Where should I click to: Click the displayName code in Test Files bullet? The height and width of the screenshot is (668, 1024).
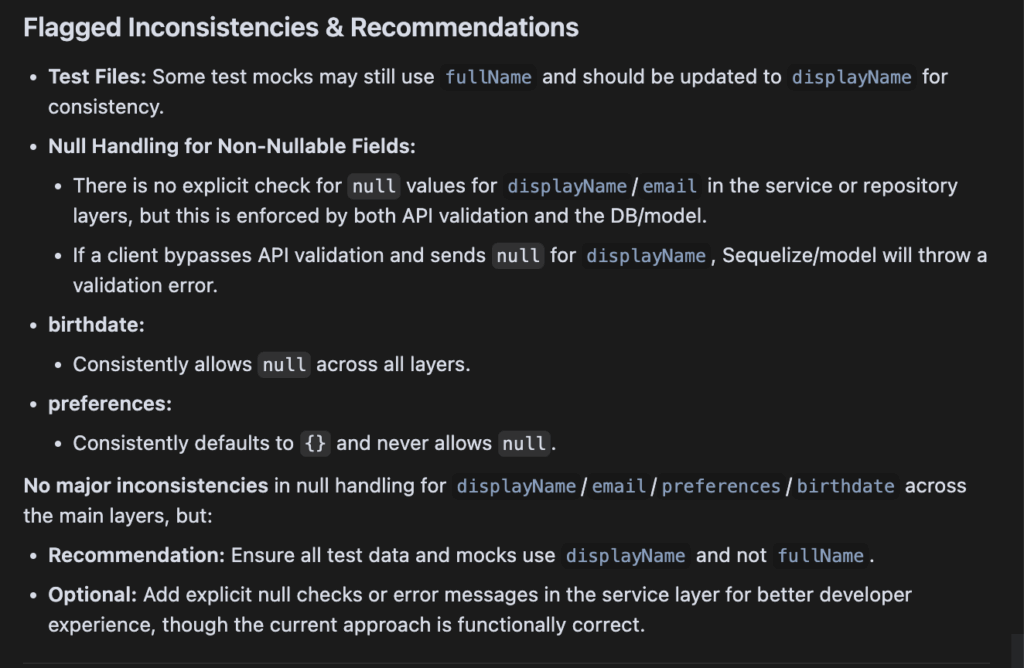[x=851, y=77]
